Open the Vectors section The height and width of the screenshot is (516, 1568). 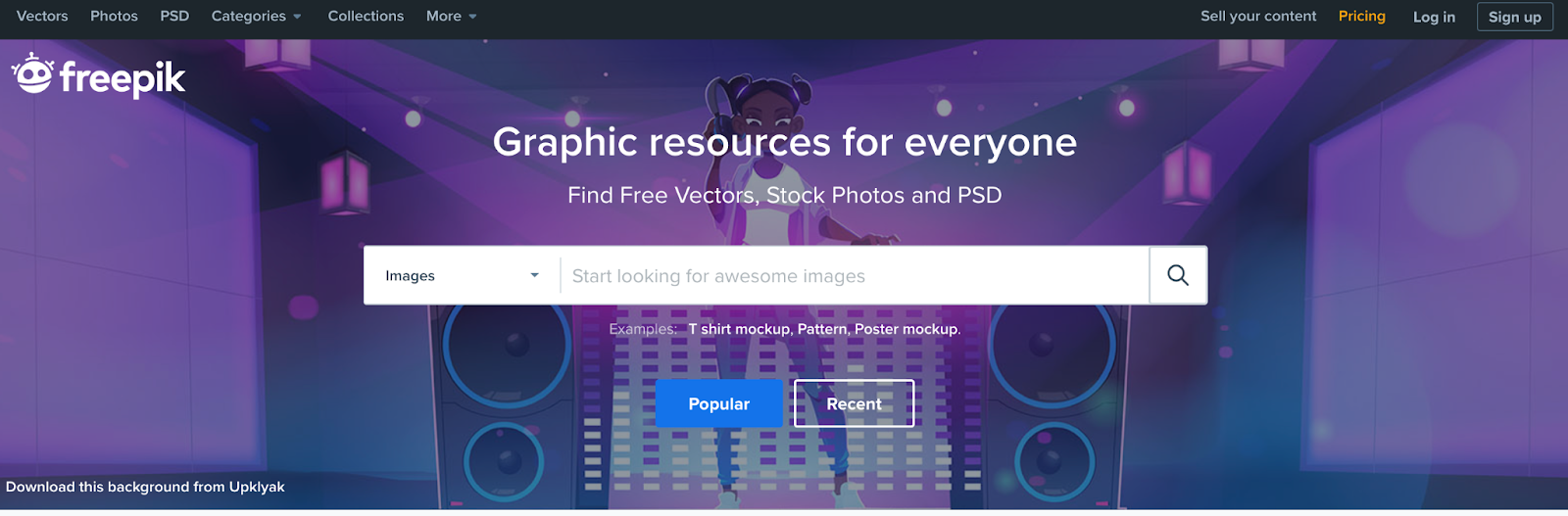42,17
